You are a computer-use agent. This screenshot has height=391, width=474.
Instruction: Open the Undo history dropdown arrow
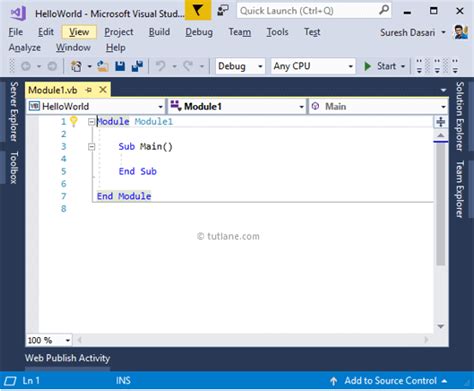[x=174, y=66]
